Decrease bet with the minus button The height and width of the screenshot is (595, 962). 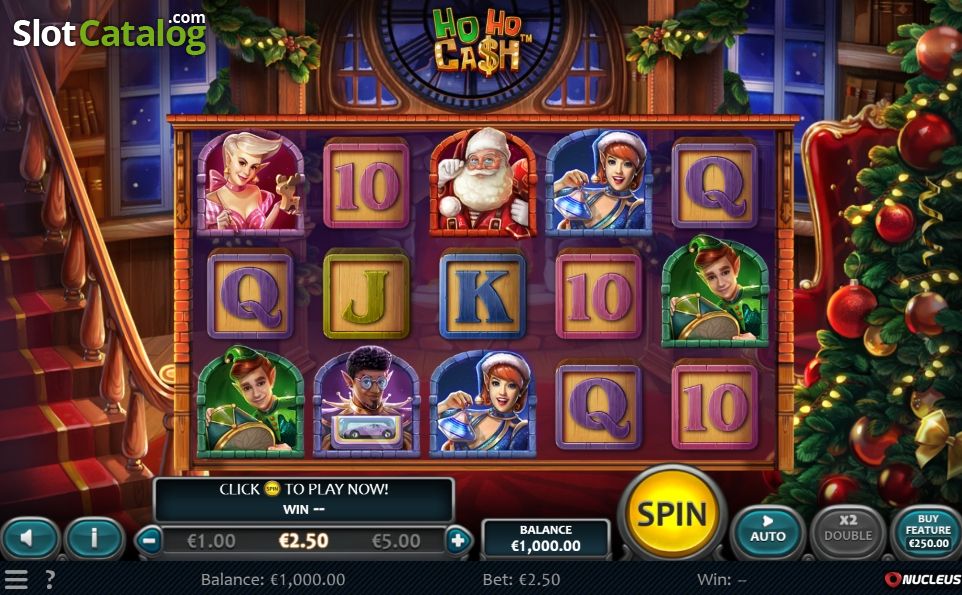point(149,541)
